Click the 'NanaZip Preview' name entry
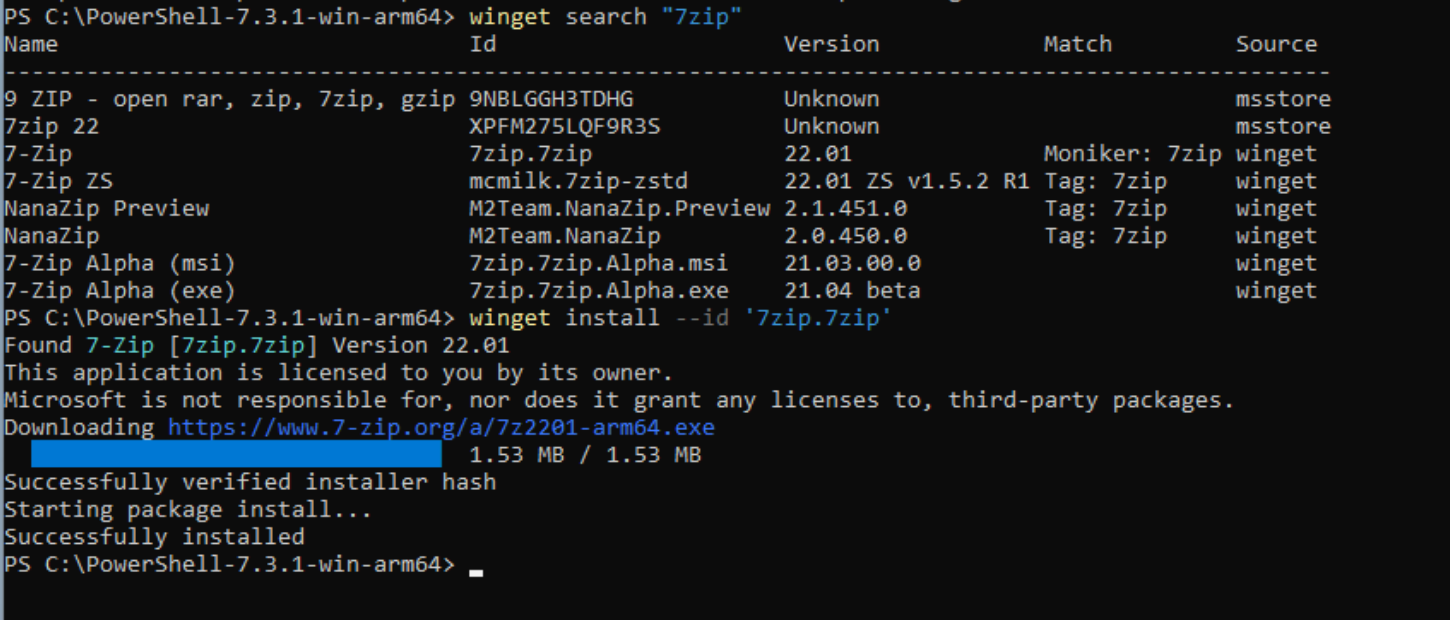This screenshot has height=620, width=1450. 107,209
